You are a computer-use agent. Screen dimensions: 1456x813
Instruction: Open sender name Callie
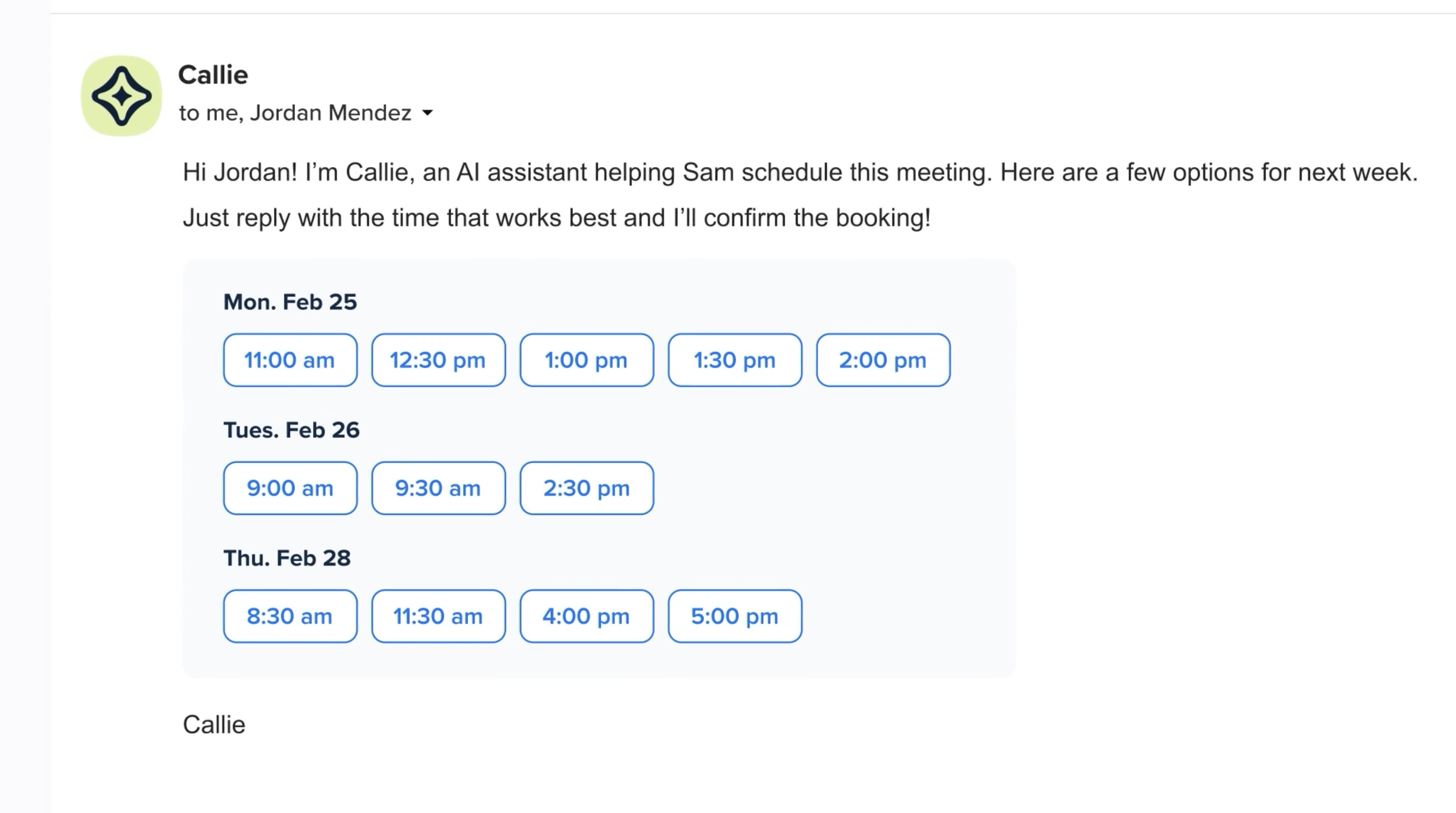(x=213, y=75)
